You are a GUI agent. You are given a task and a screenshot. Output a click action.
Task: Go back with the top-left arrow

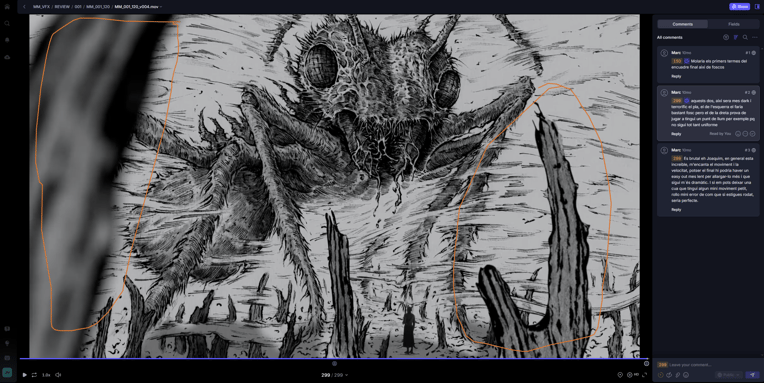click(24, 7)
